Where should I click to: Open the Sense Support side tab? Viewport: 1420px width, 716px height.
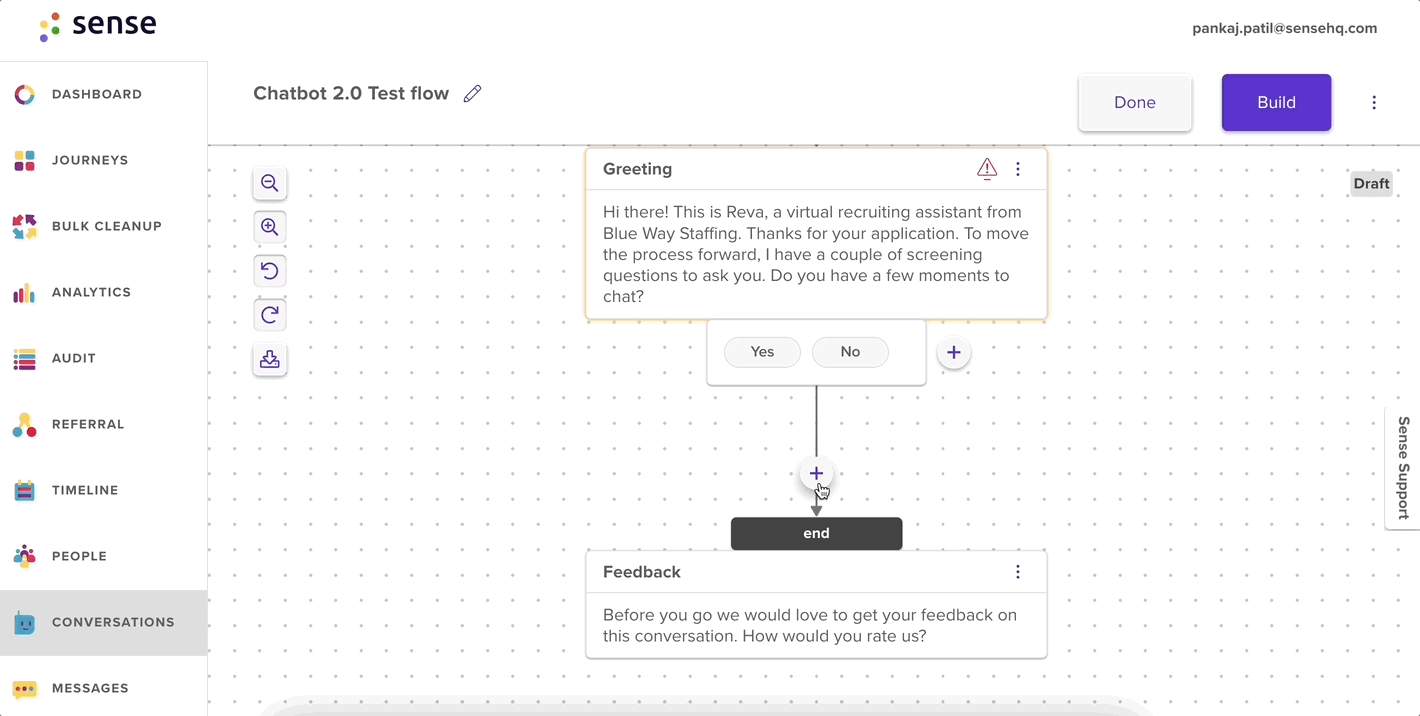tap(1403, 467)
